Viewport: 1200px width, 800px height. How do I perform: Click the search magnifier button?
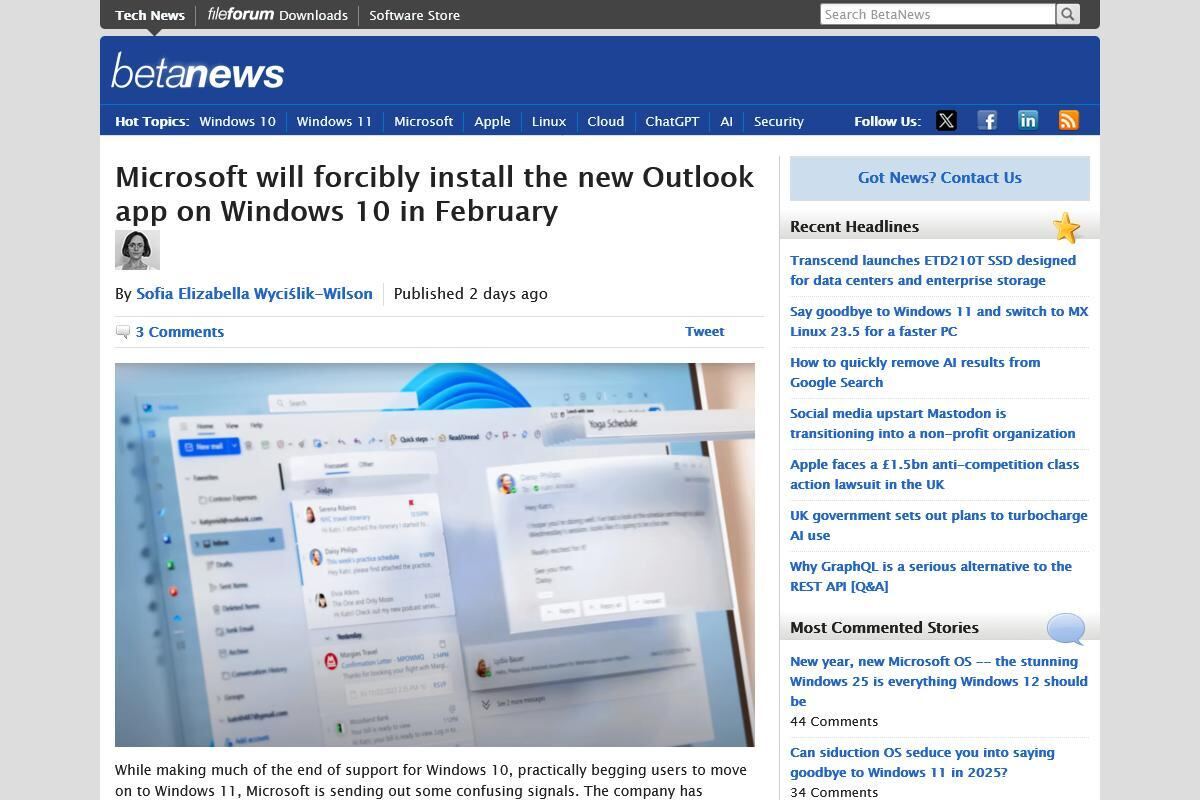tap(1068, 14)
